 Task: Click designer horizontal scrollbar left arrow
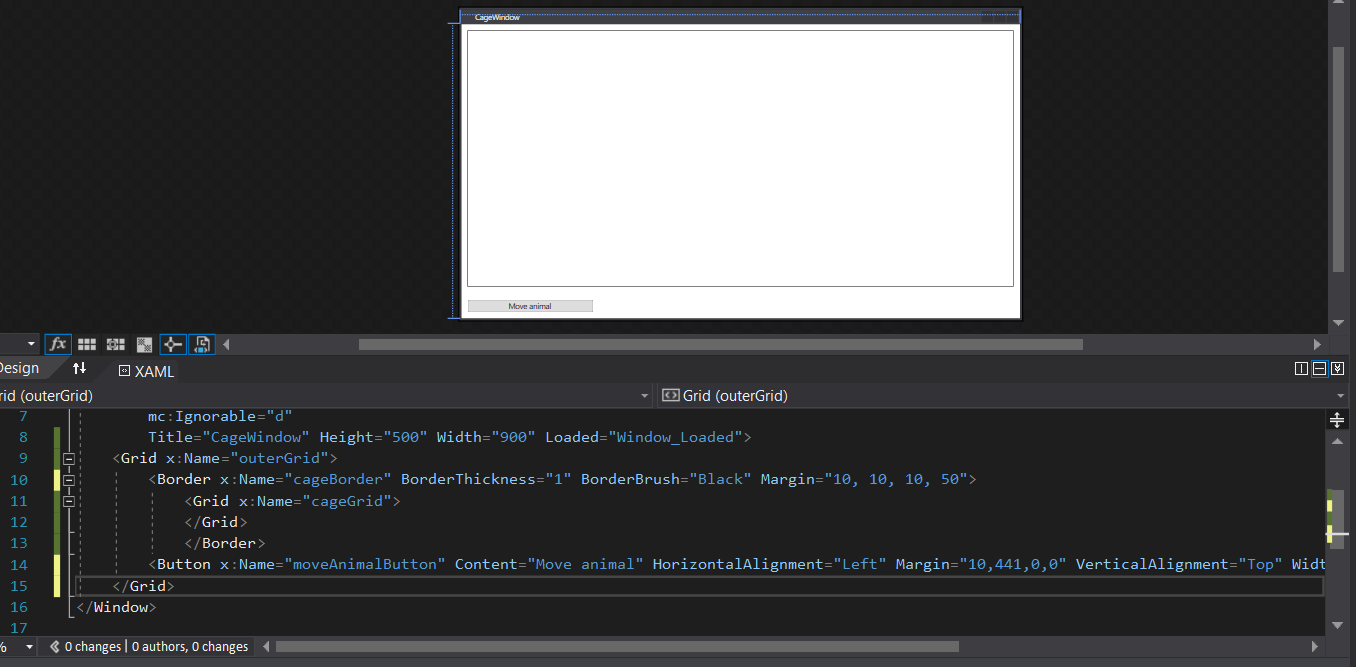tap(226, 345)
